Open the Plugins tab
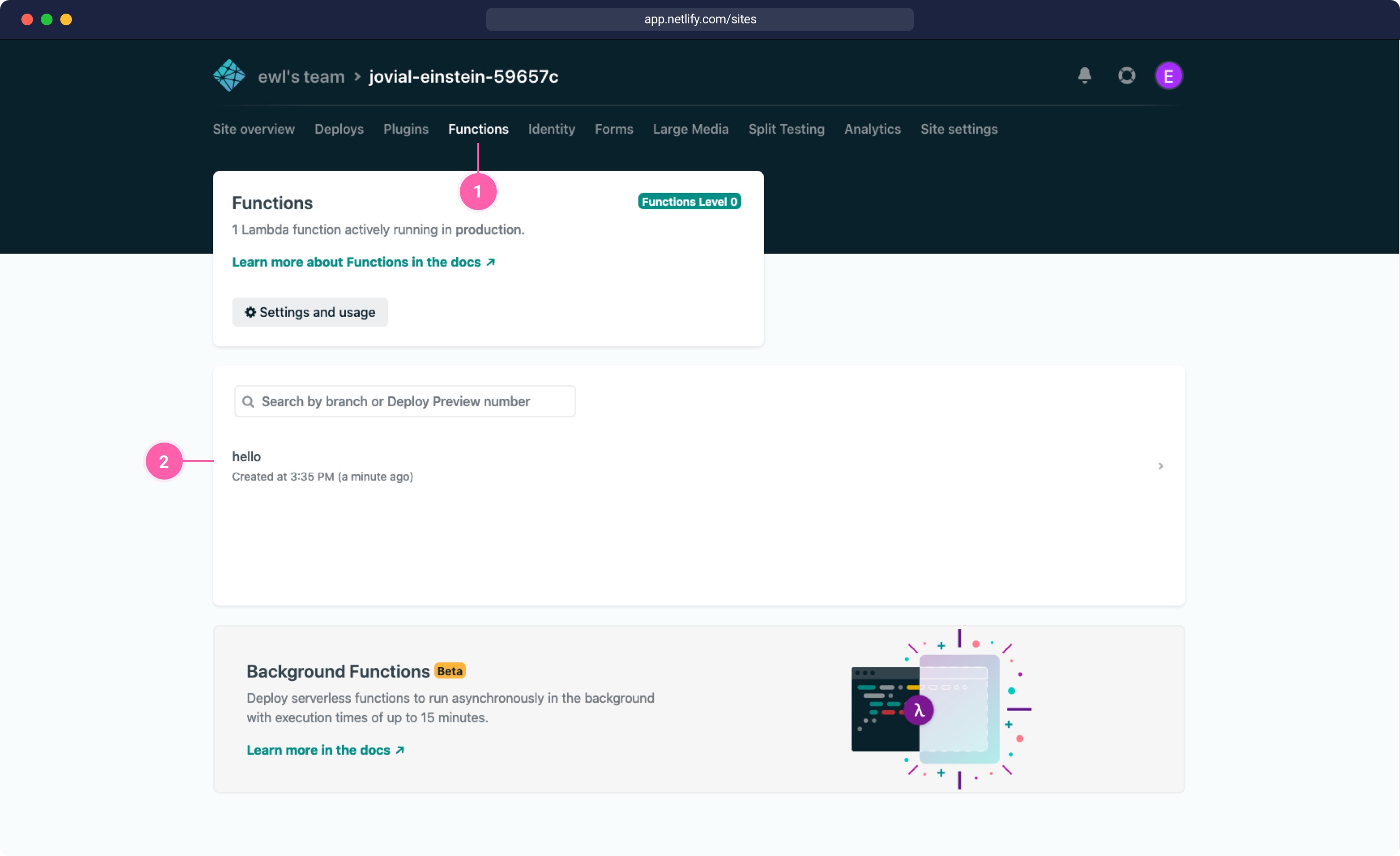This screenshot has width=1400, height=856. (x=406, y=129)
